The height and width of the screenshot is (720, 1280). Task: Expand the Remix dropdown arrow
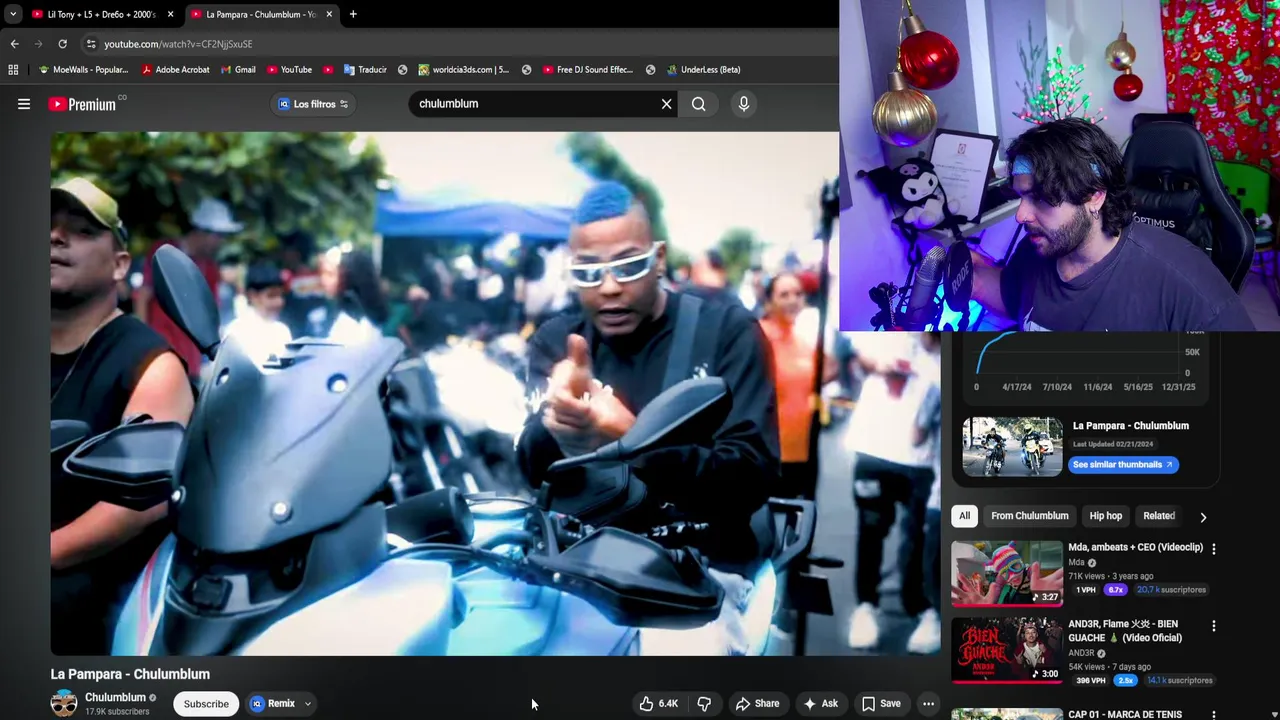coord(308,704)
